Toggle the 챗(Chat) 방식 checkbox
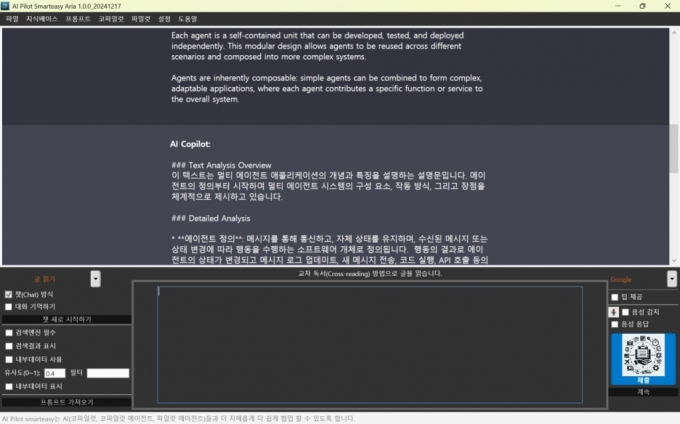 (9, 295)
